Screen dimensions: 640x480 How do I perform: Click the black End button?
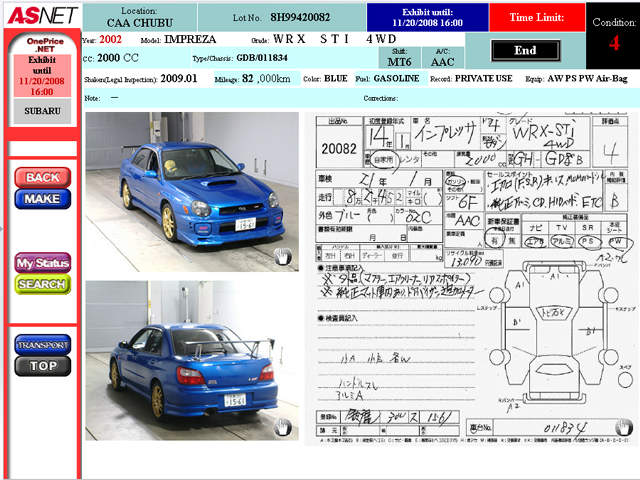(x=525, y=51)
